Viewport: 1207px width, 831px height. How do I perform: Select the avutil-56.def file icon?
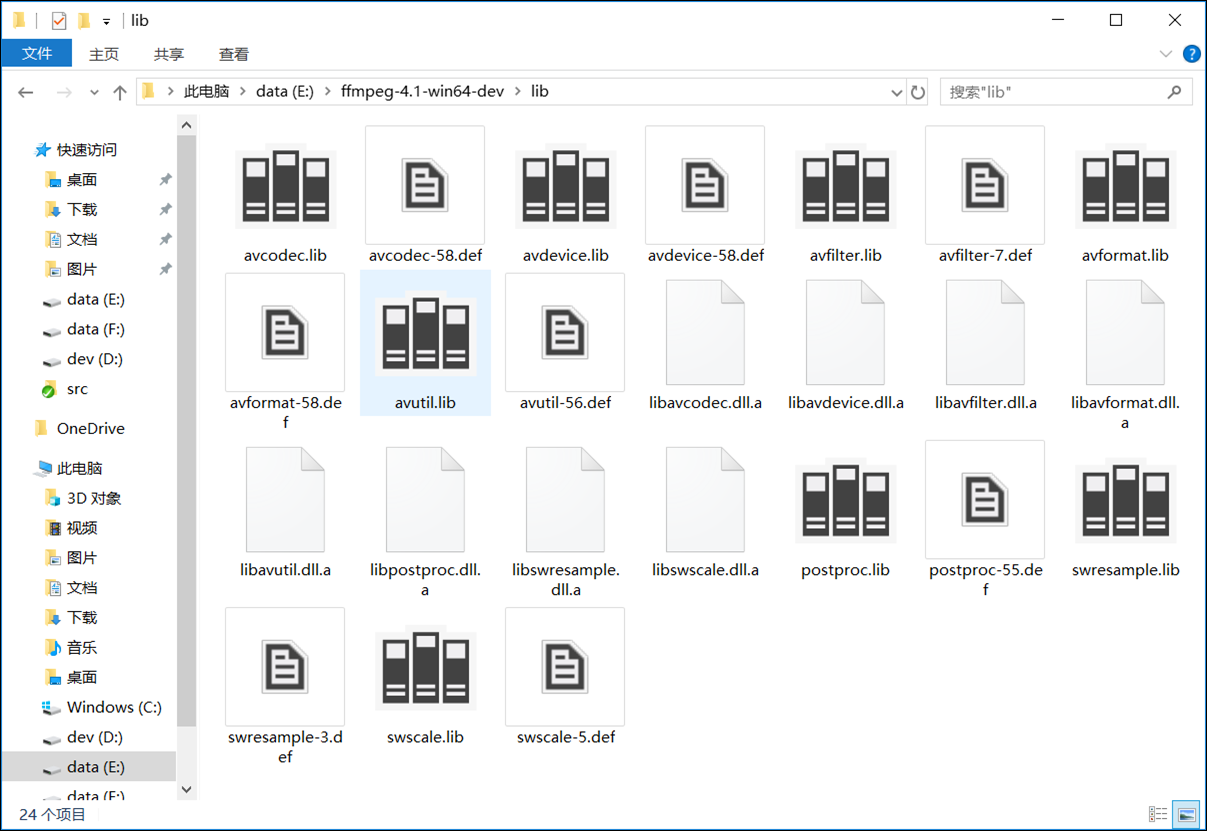(x=565, y=332)
